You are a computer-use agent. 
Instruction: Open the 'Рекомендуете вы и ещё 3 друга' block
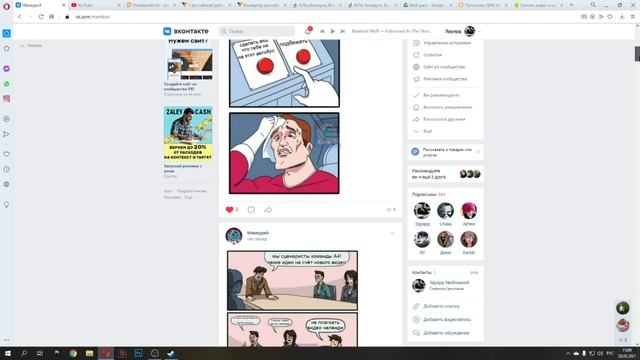click(x=445, y=174)
